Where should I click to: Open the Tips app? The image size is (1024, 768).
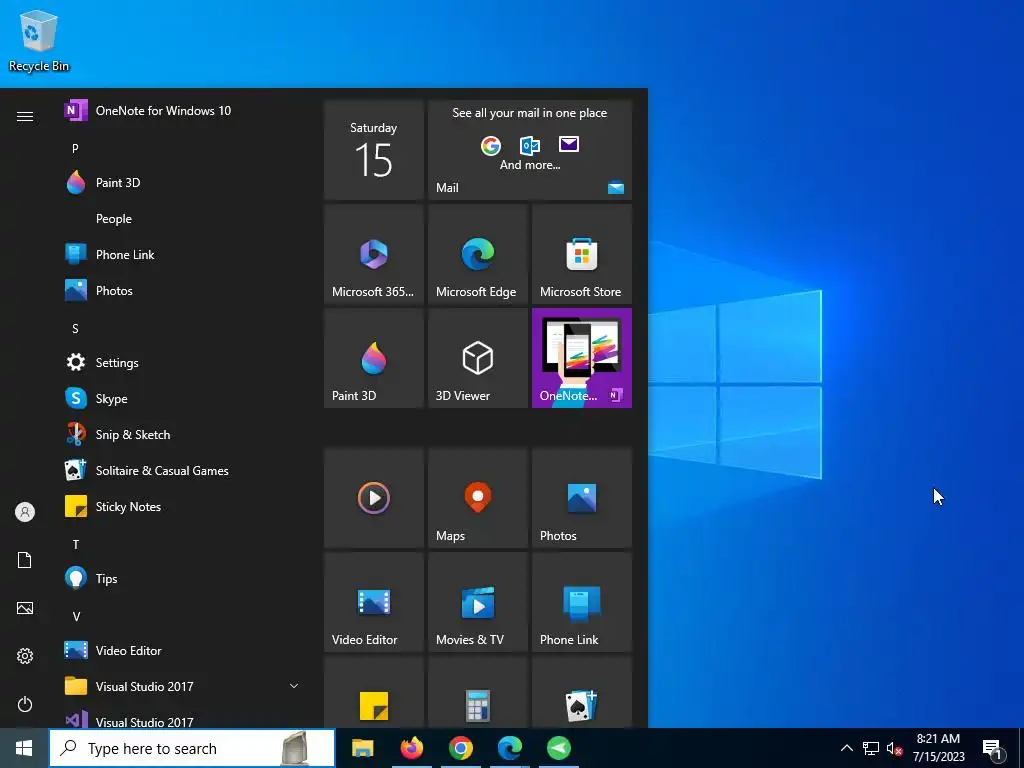183,579
